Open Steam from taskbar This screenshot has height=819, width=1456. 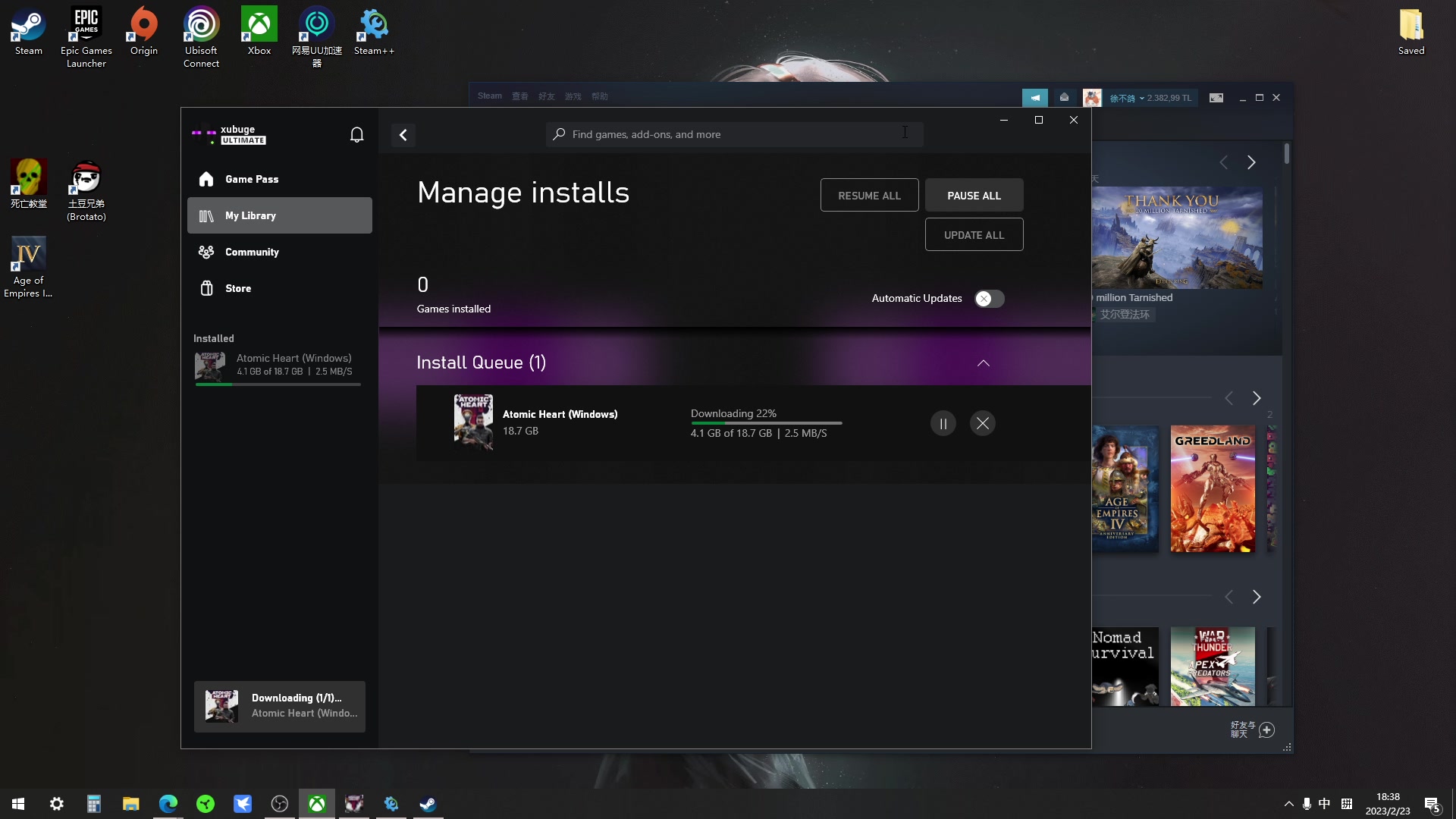tap(428, 804)
